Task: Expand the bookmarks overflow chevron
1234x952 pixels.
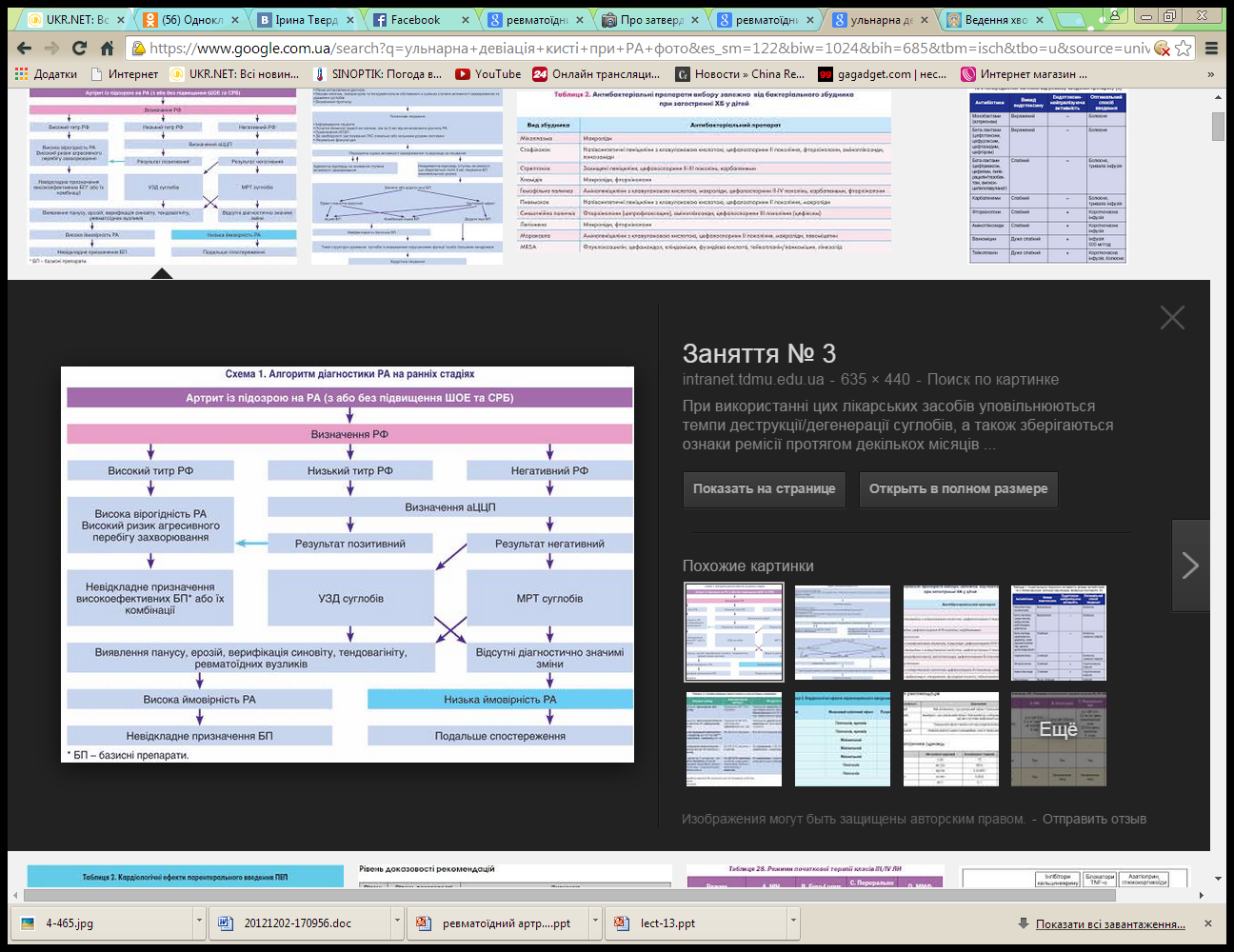Action: coord(1210,73)
